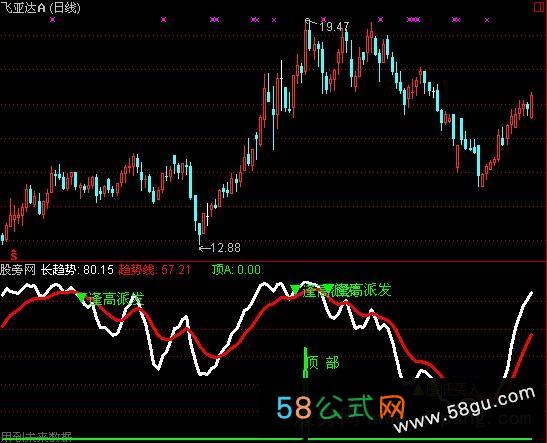Click the first green 逢高派发 text label
This screenshot has width=547, height=443.
[116, 299]
